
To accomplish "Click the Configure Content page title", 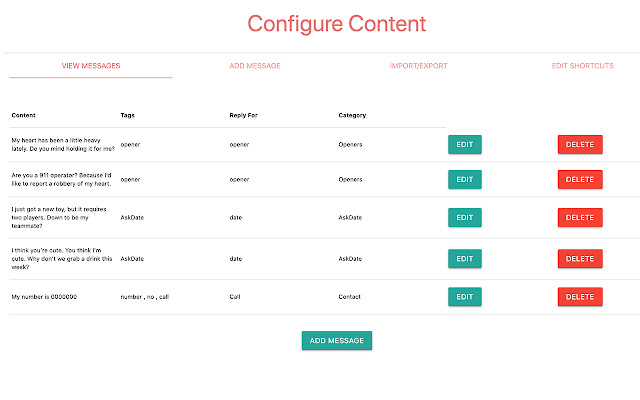I will coord(337,24).
